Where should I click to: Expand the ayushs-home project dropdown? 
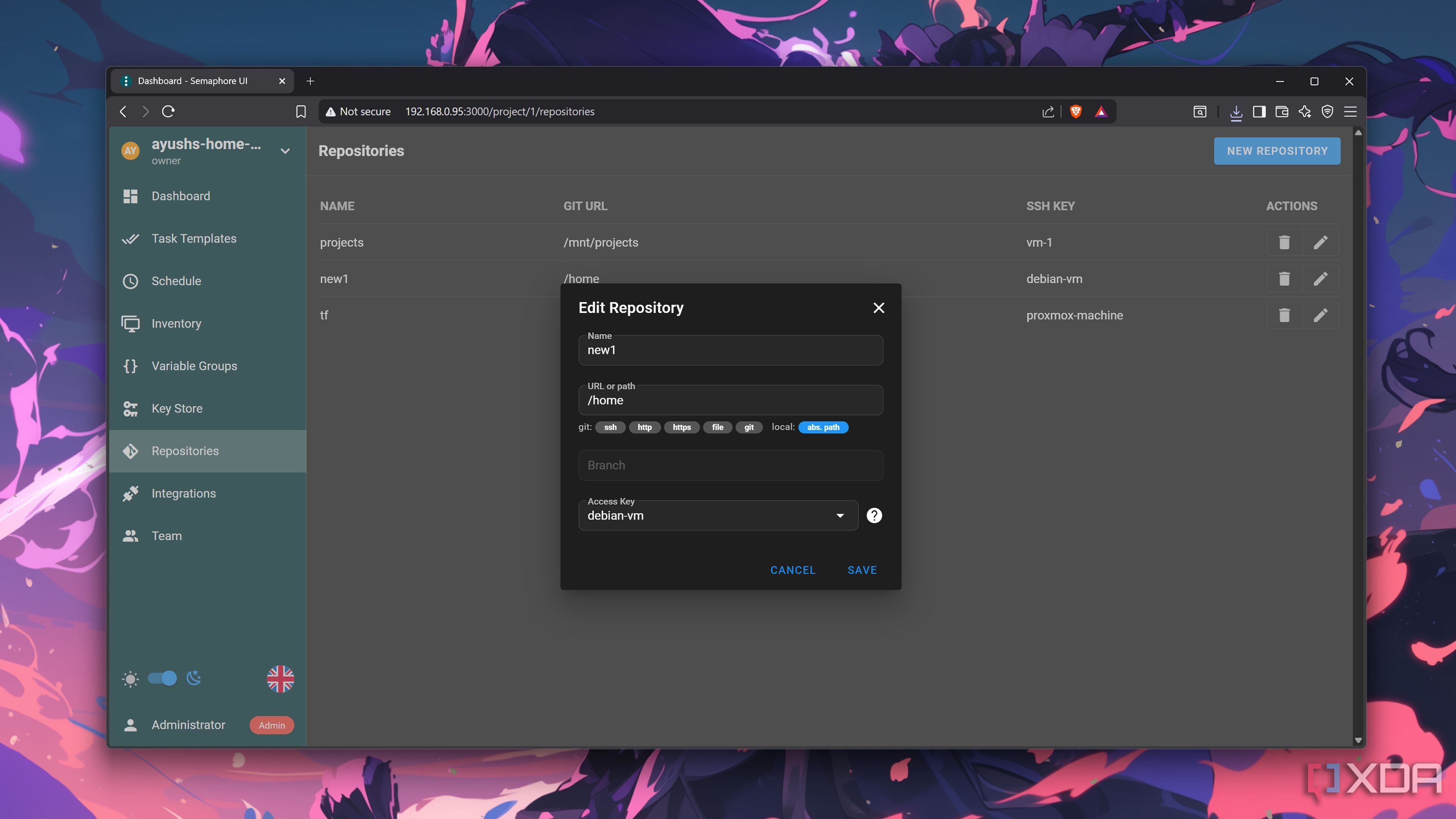tap(285, 151)
